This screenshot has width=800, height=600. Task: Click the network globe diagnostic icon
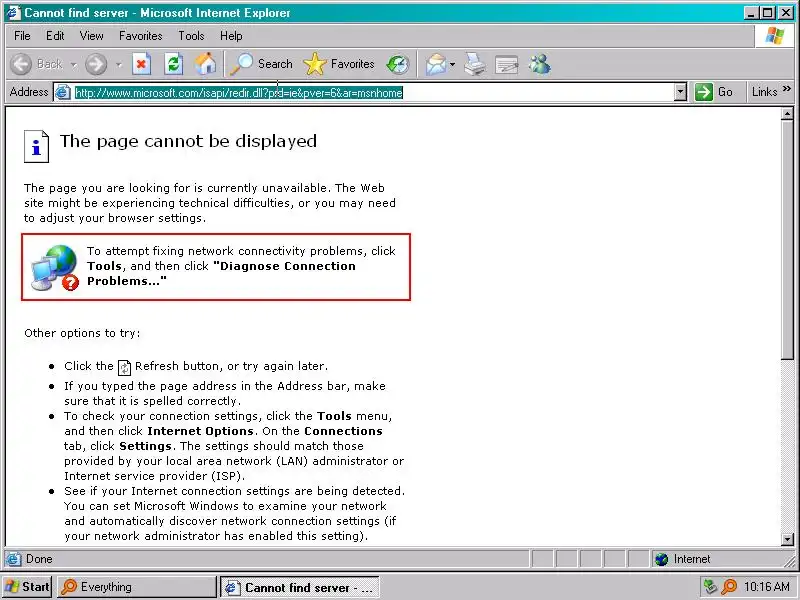55,267
